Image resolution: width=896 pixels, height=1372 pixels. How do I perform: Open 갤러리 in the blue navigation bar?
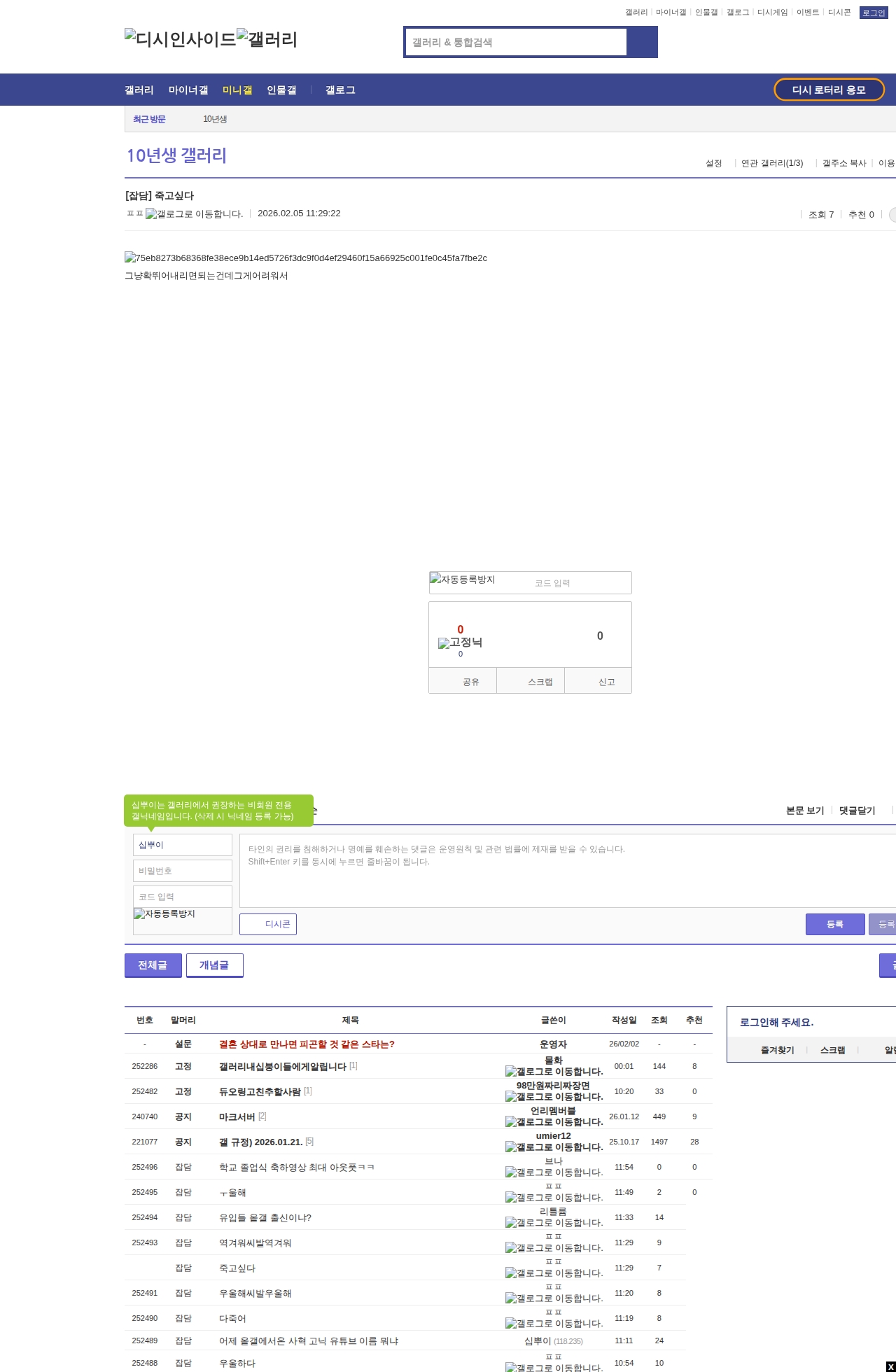pyautogui.click(x=139, y=90)
